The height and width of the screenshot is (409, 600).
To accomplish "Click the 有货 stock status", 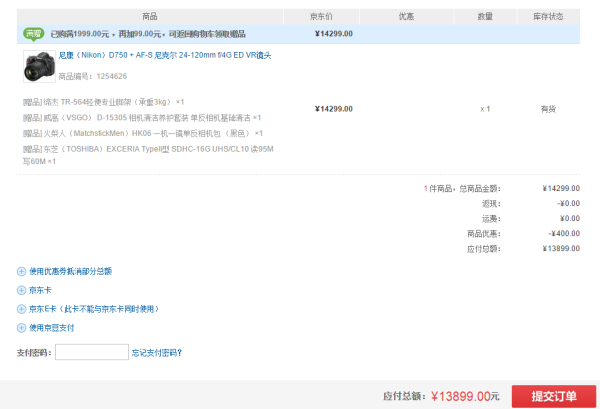I will [x=548, y=109].
